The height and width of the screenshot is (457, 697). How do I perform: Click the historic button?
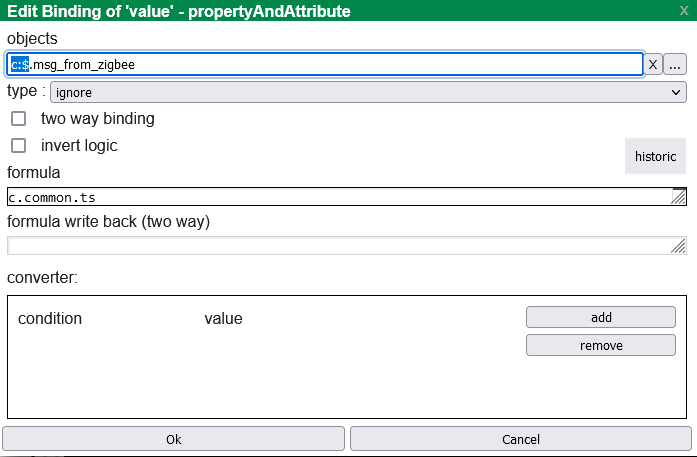(x=655, y=157)
